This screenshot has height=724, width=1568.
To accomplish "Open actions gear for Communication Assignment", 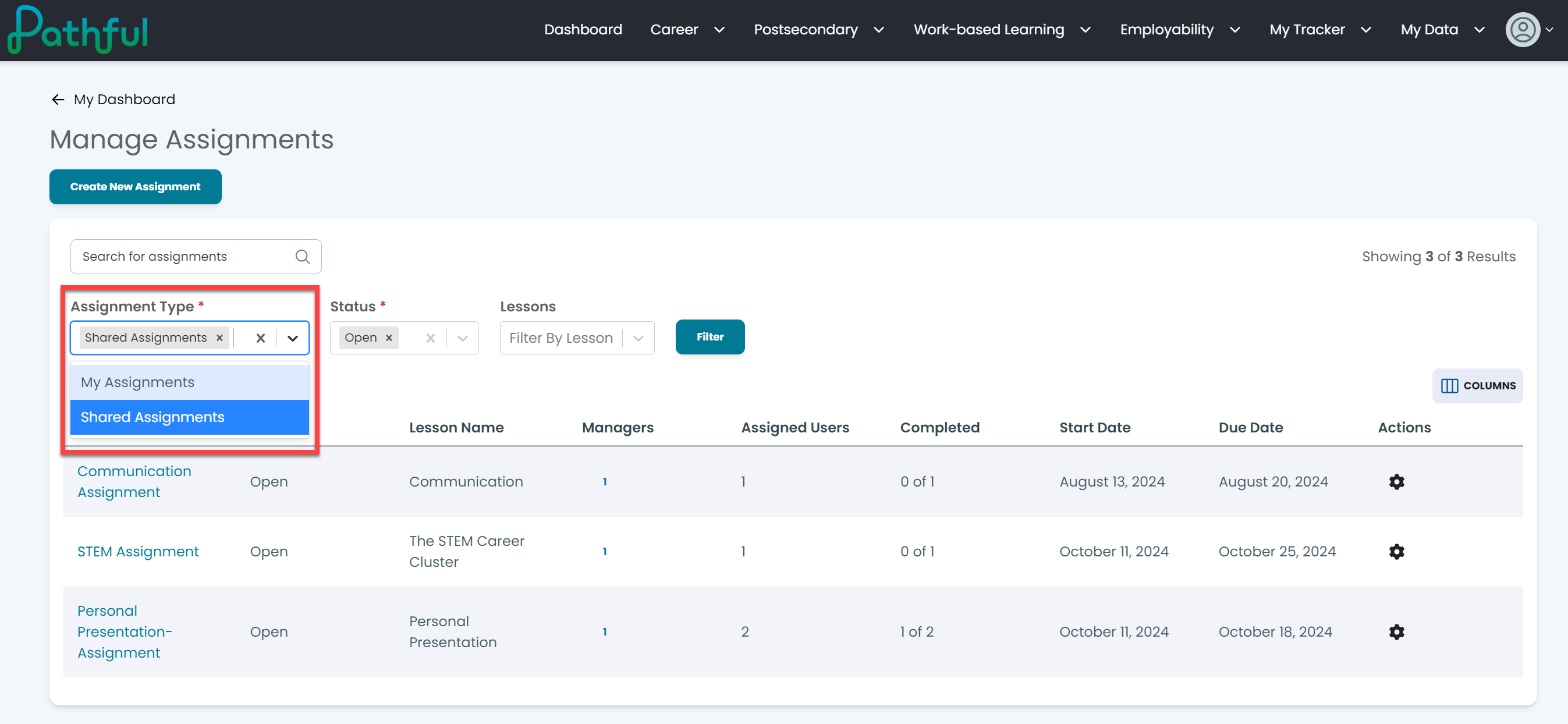I will tap(1396, 482).
